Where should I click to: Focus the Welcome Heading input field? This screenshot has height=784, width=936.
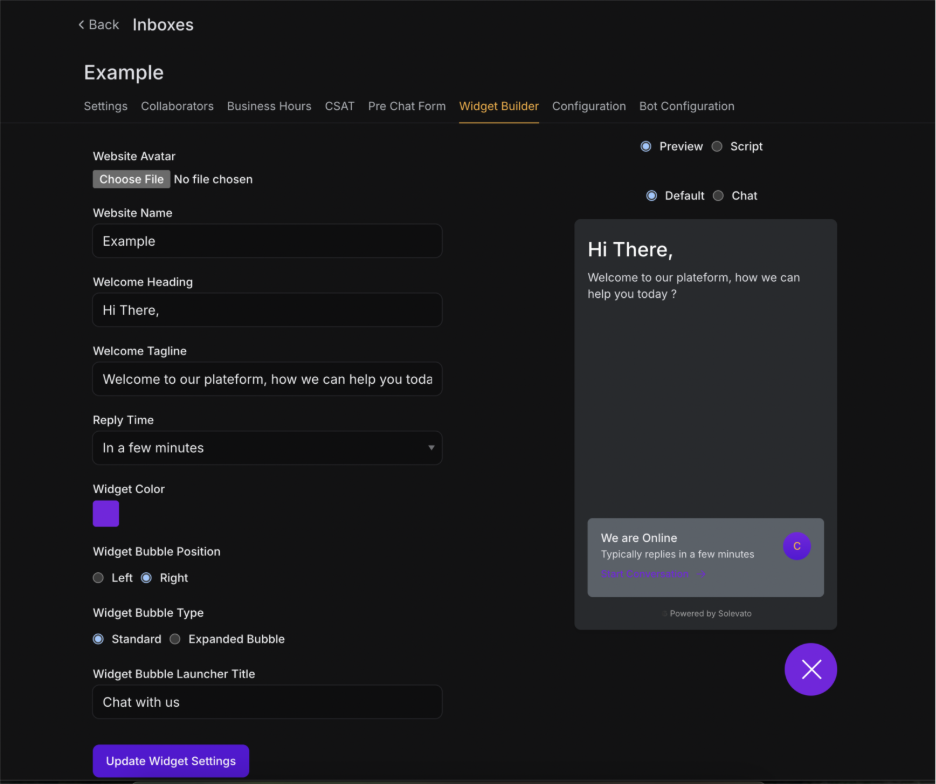click(267, 310)
